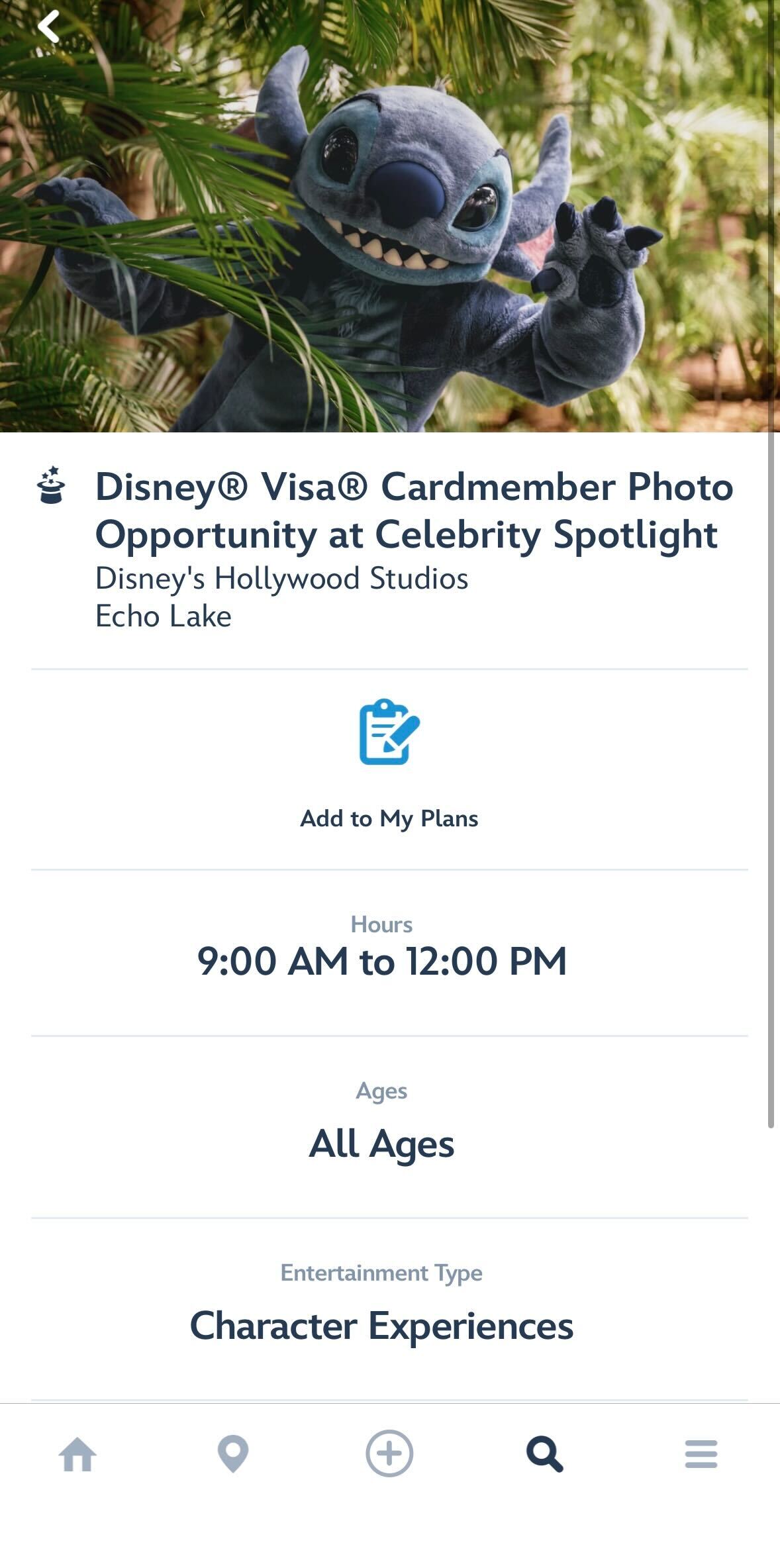Viewport: 780px width, 1568px height.
Task: Tap the Entertainment Type section label
Action: coord(382,1273)
